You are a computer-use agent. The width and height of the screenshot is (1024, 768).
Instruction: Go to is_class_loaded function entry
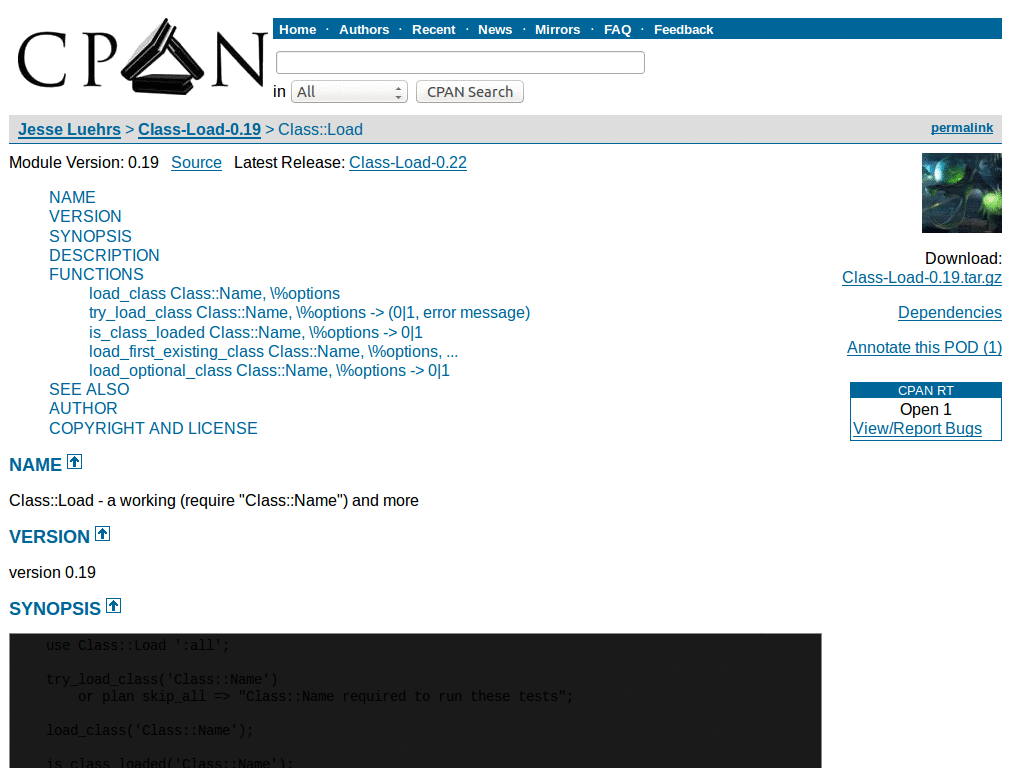tap(255, 332)
